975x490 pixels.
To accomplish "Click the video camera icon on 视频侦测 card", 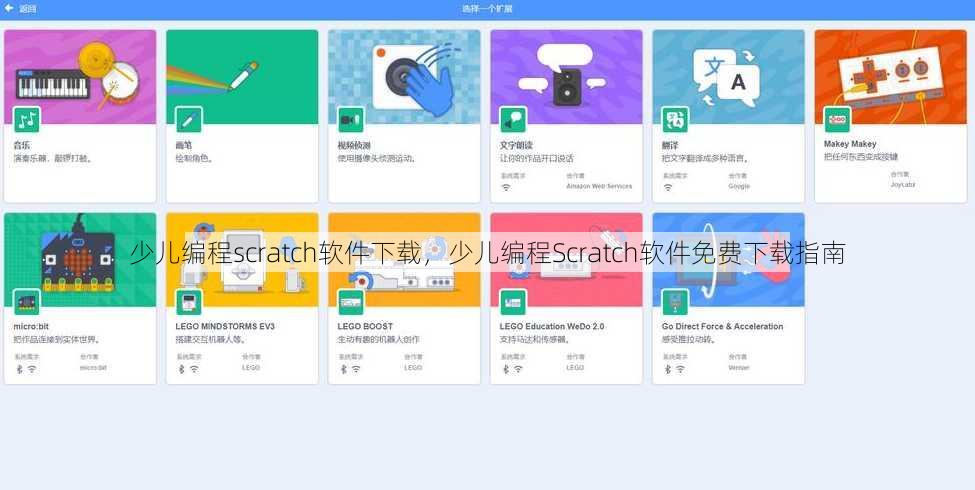I will pos(351,119).
